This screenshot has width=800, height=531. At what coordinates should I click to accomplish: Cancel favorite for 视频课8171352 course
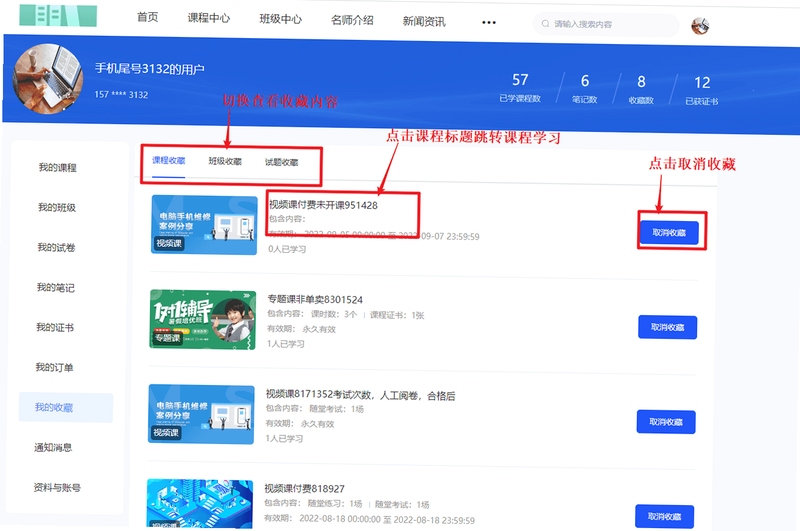click(x=666, y=422)
